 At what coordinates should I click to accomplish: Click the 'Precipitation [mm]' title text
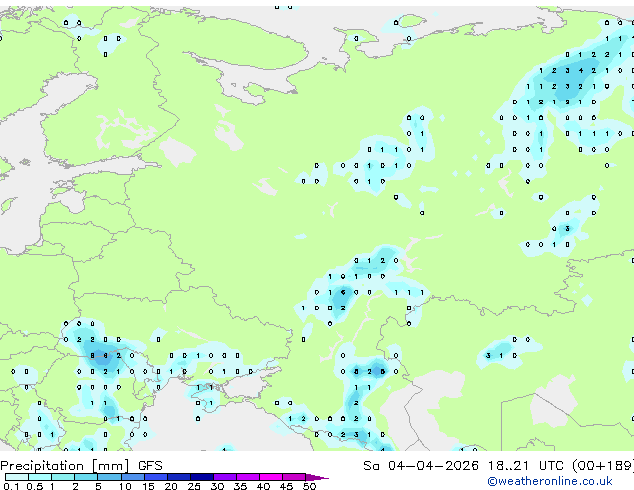click(x=65, y=466)
